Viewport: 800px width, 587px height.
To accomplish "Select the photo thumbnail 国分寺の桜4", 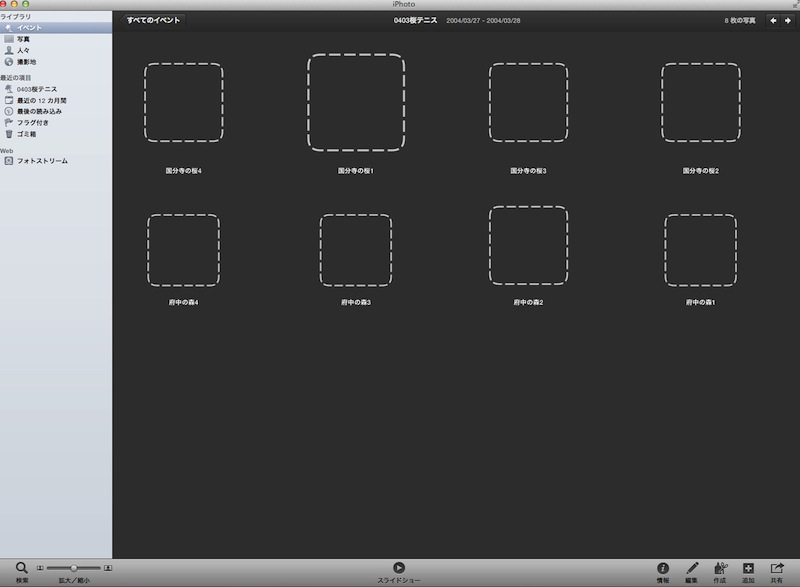I will [184, 103].
